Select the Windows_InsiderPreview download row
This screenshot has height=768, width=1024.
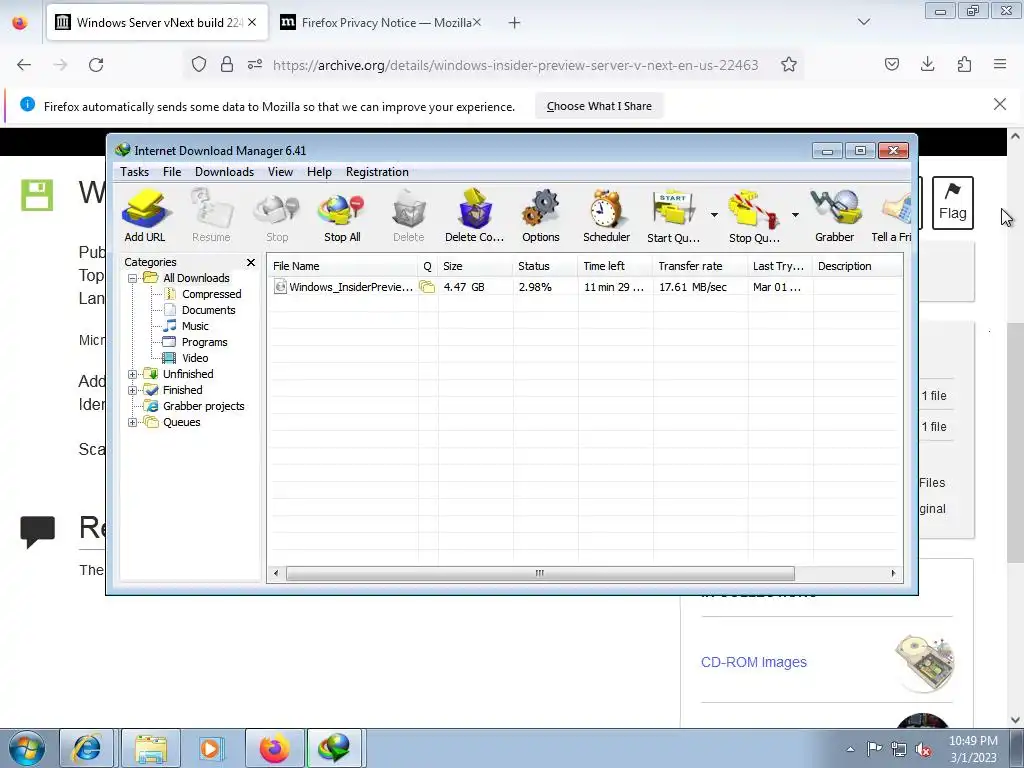pos(584,287)
